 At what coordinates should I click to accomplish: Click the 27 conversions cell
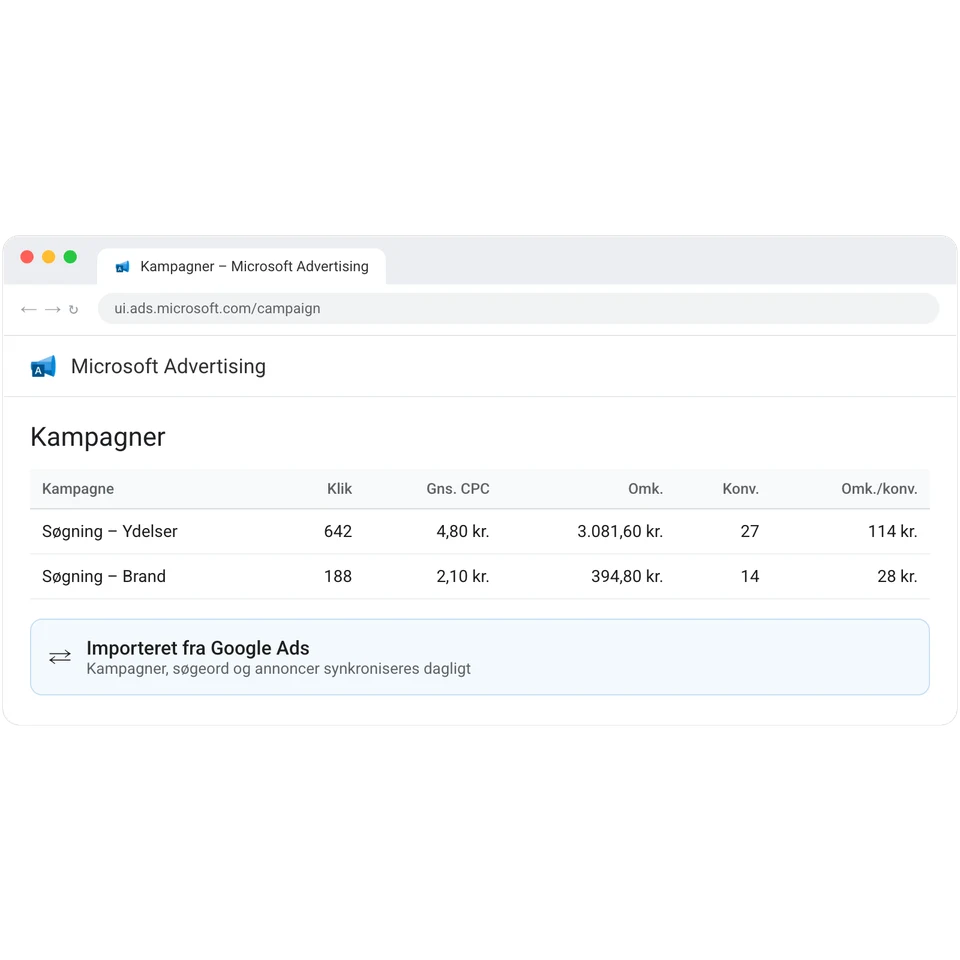pos(750,531)
